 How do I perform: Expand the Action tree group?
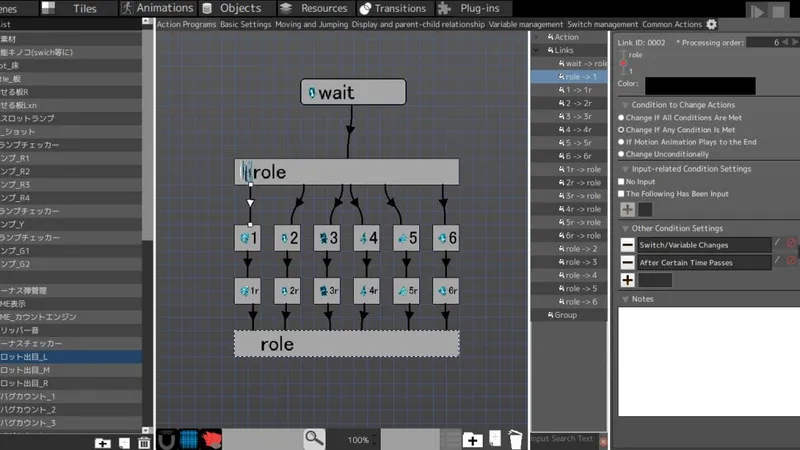(x=537, y=37)
